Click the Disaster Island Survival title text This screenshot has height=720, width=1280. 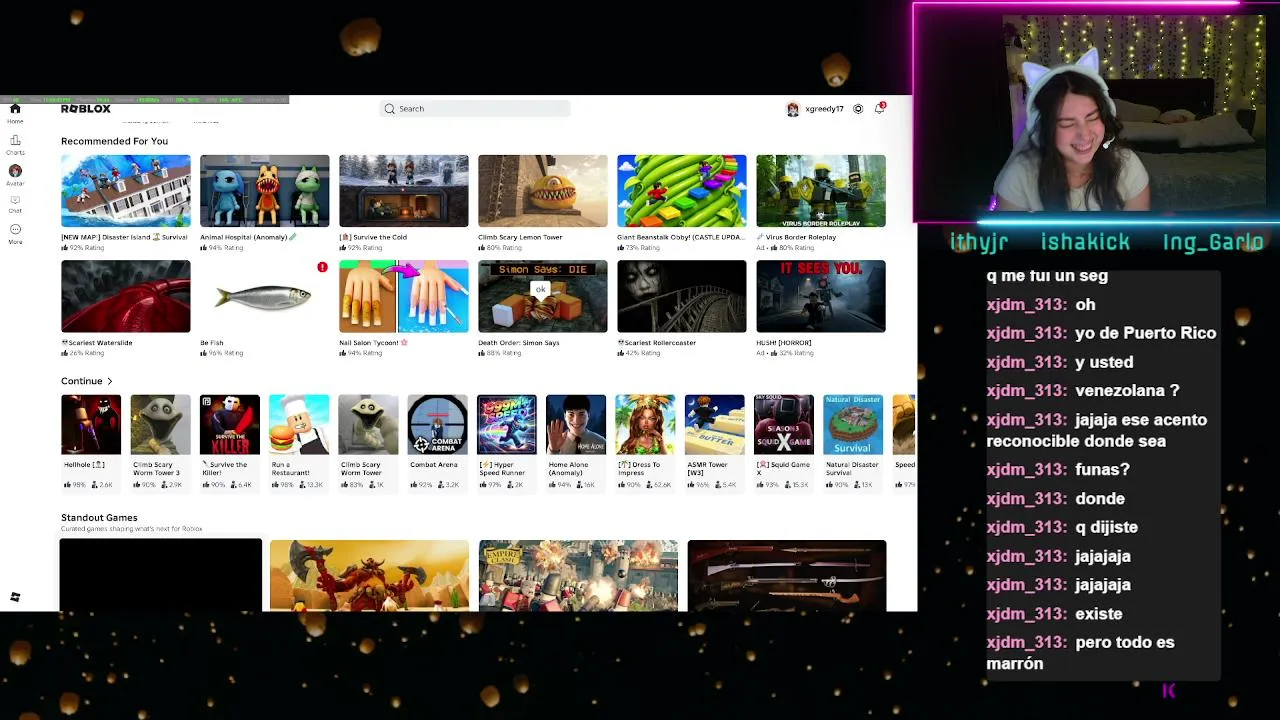124,237
